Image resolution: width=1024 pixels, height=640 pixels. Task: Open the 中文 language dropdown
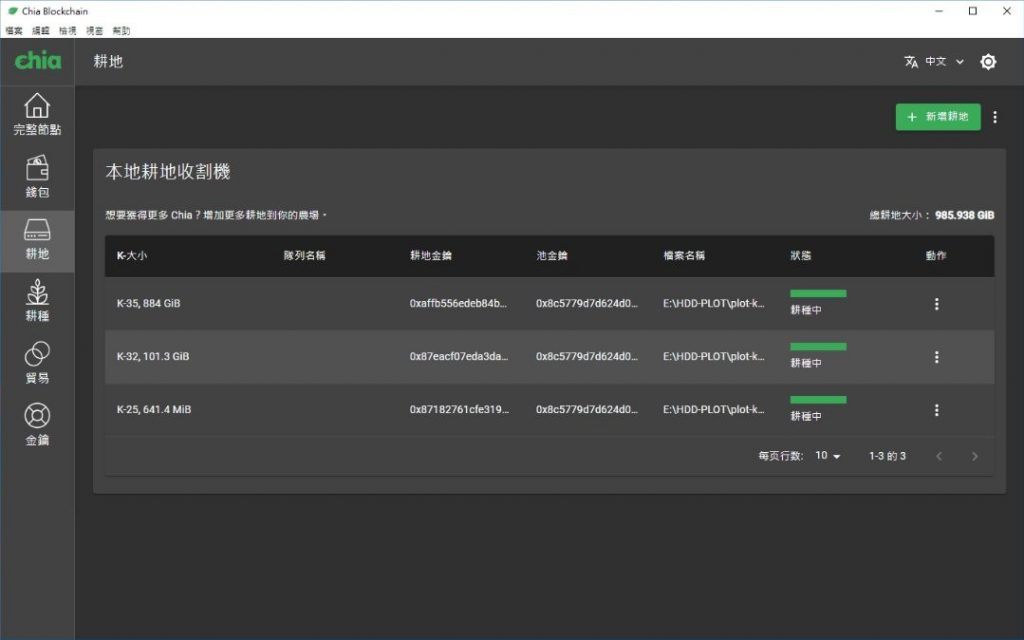point(934,61)
